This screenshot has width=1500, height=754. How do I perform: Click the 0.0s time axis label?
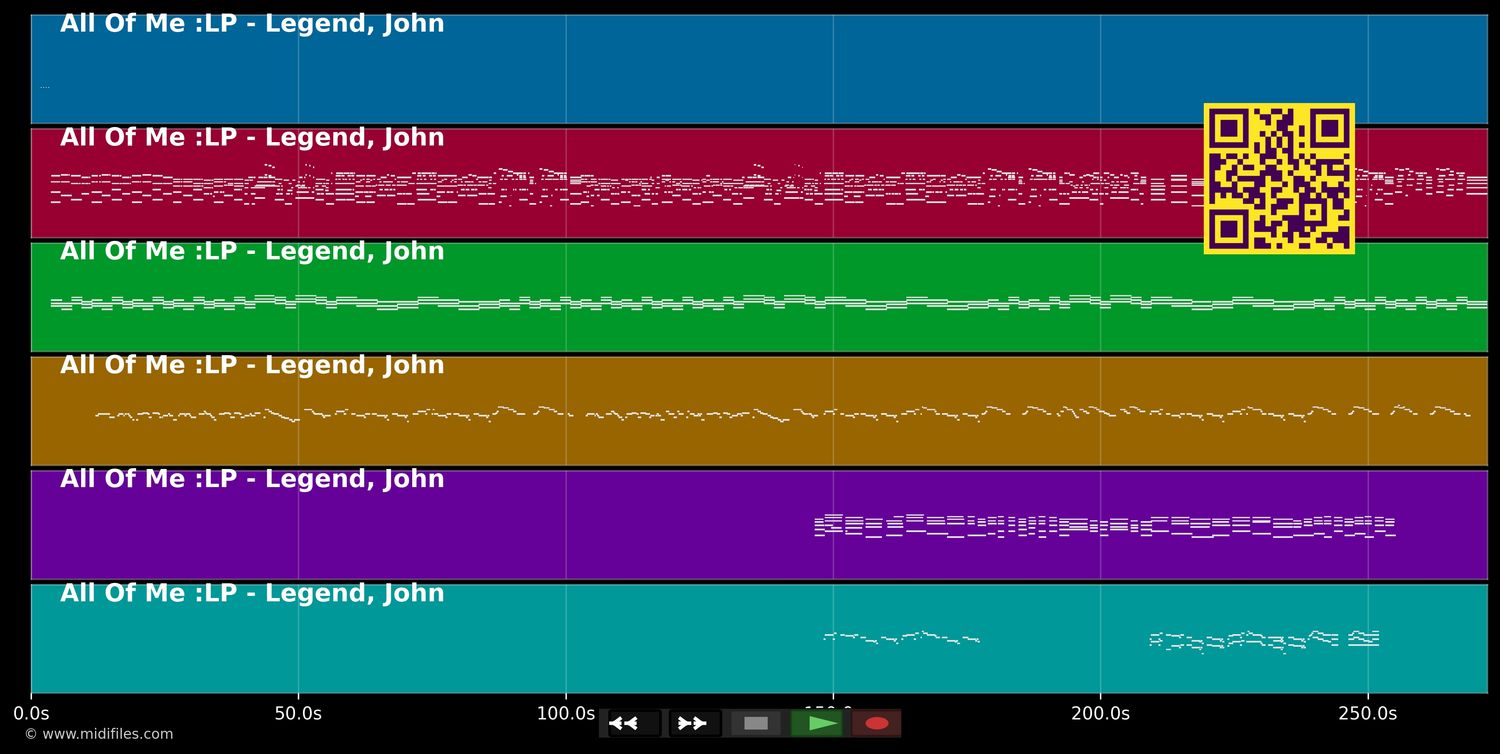tap(31, 714)
